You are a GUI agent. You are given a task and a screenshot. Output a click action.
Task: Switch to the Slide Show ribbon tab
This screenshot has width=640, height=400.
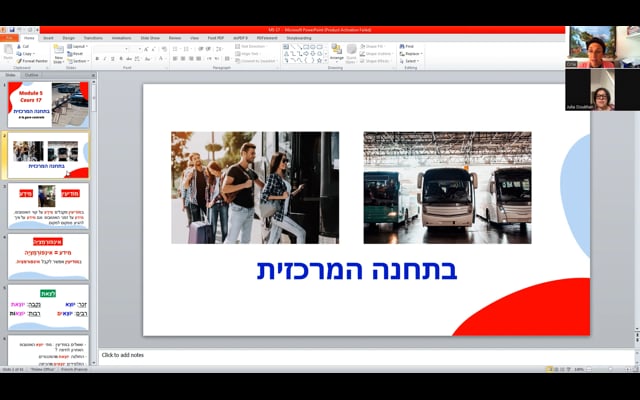coord(150,38)
